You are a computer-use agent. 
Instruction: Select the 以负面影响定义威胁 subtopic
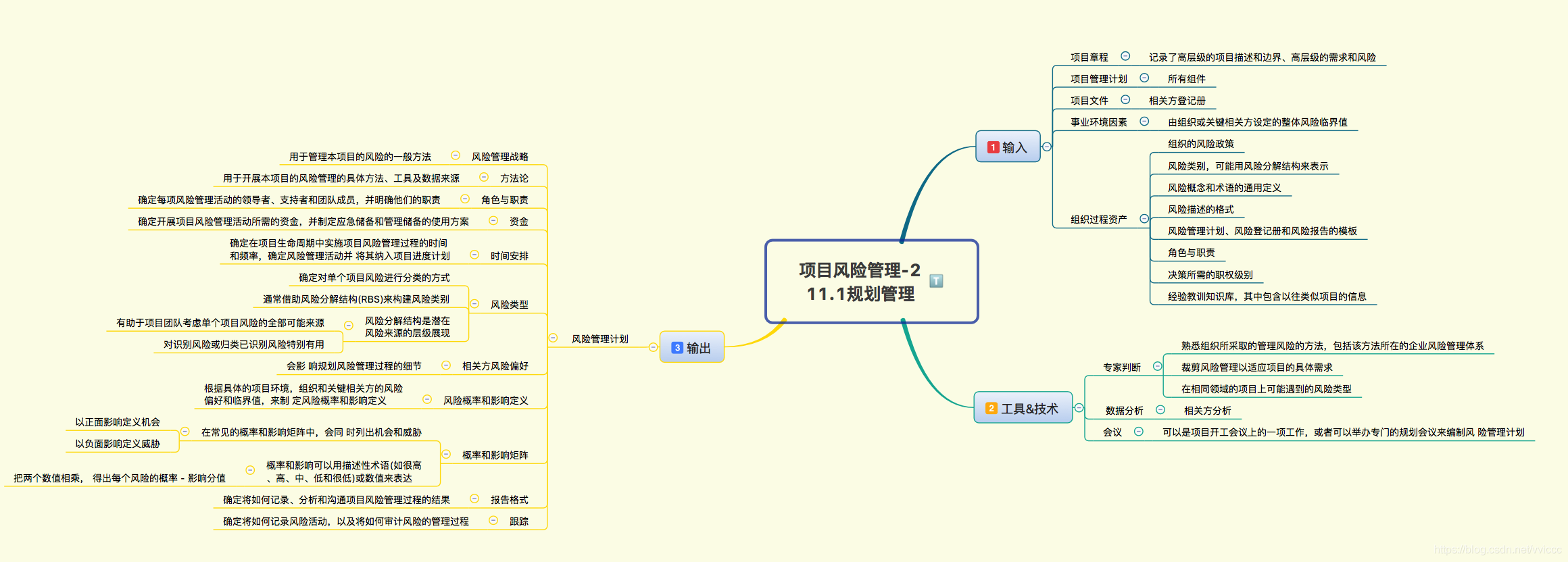click(118, 444)
